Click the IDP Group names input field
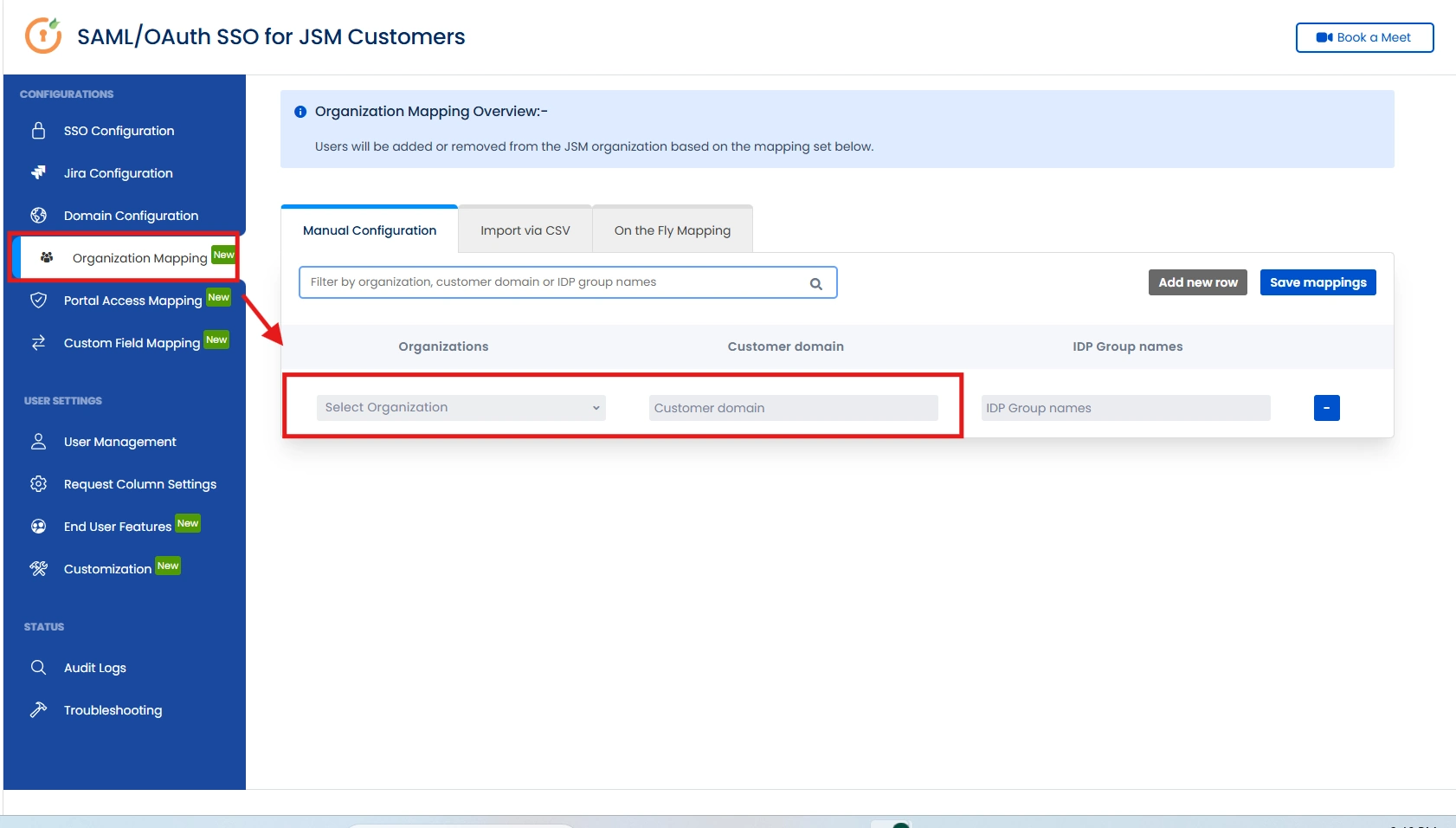Image resolution: width=1456 pixels, height=828 pixels. [1126, 408]
